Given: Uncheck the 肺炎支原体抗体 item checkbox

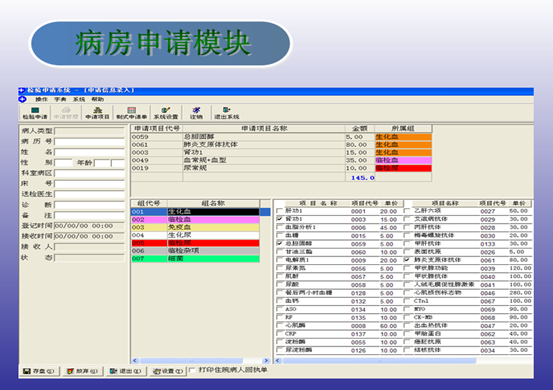Looking at the screenshot, I should point(407,260).
